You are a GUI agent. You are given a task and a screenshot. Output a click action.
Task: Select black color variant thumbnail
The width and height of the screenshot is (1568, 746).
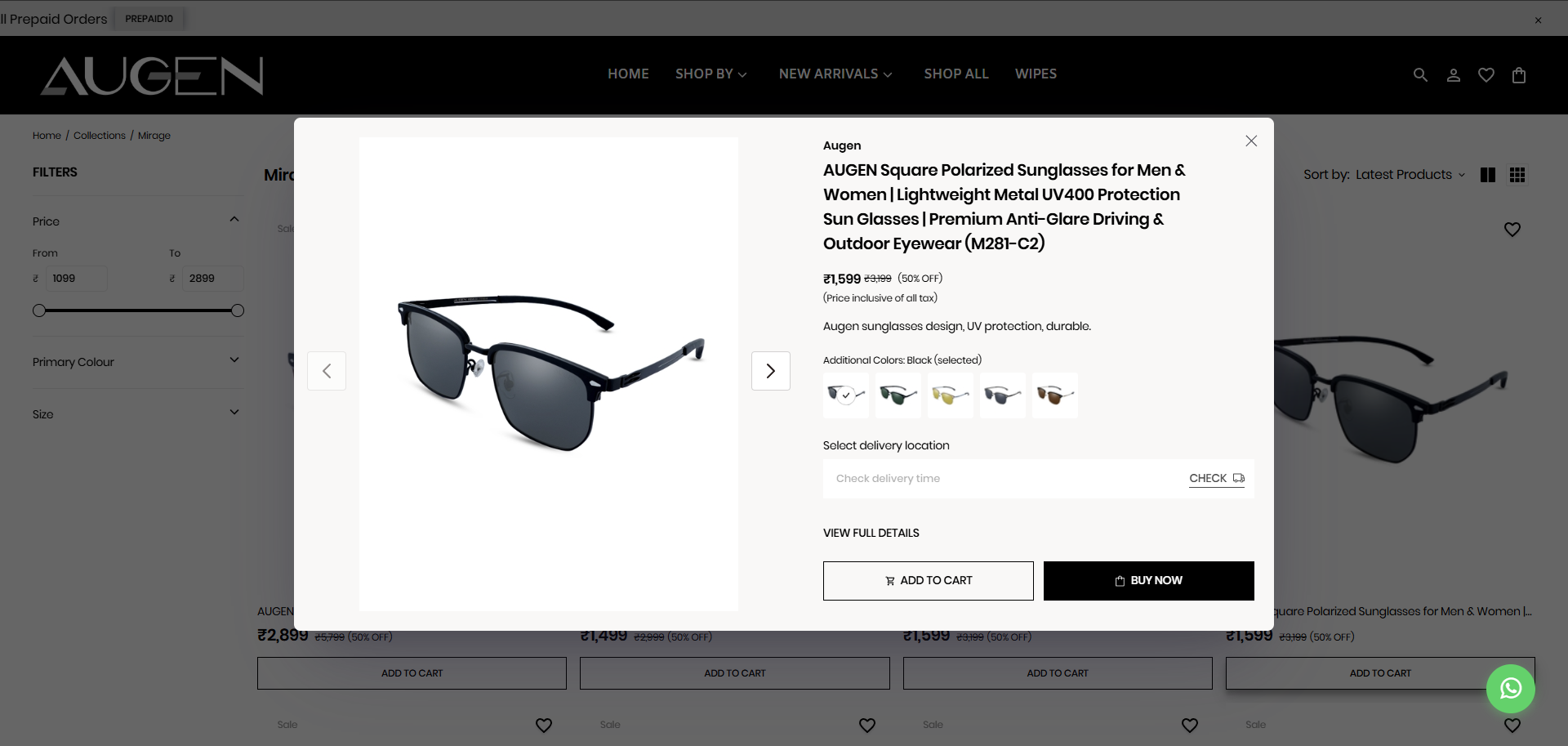[x=846, y=395]
